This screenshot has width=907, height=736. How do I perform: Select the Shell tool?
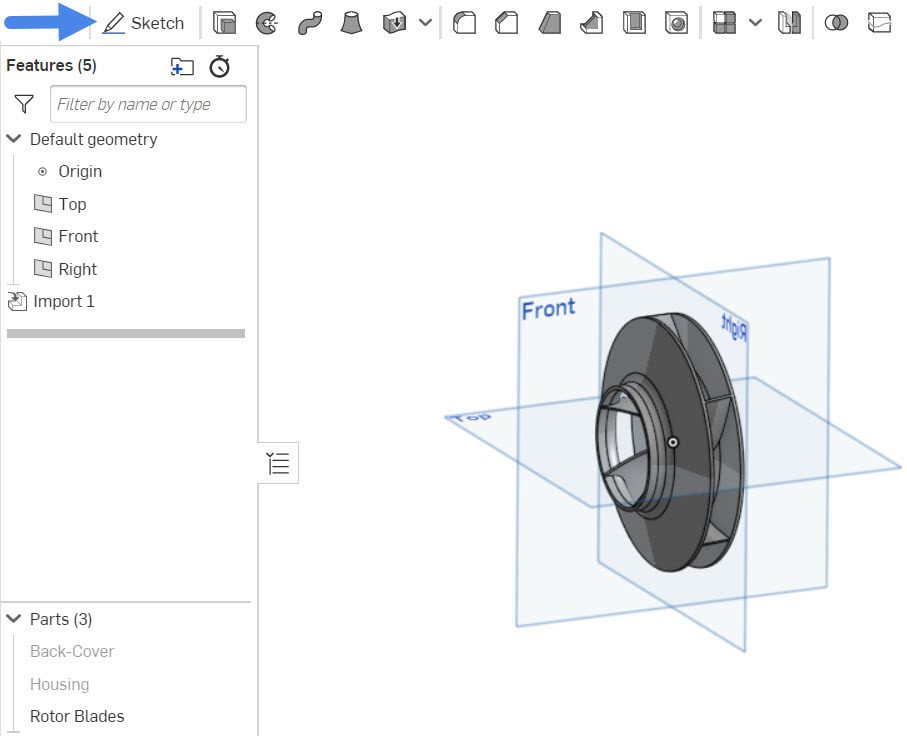pos(631,22)
